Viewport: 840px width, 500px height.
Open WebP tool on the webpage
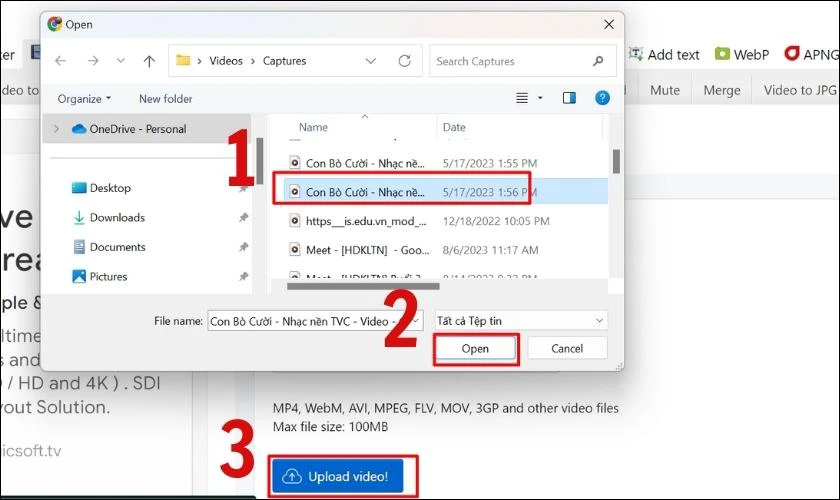click(742, 55)
